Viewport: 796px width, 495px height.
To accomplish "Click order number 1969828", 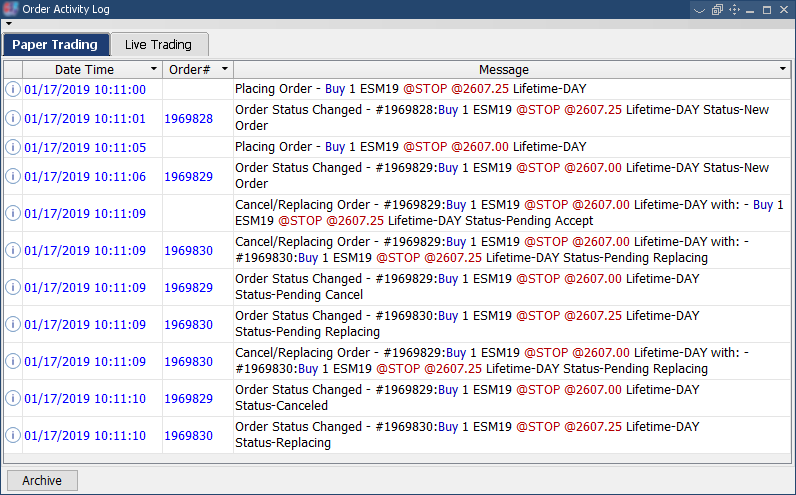I will coord(188,118).
